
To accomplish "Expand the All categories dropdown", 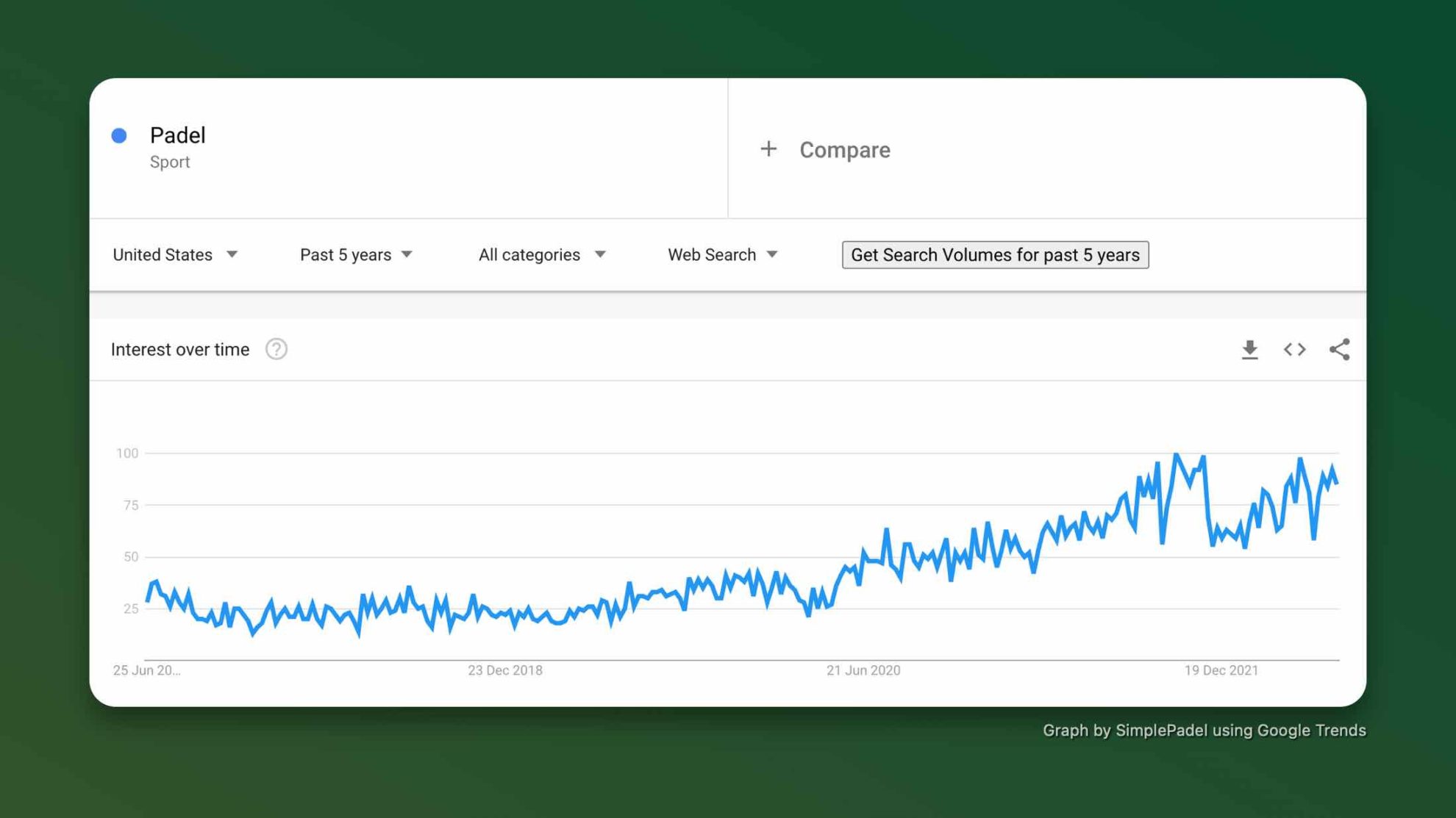I will click(x=542, y=254).
